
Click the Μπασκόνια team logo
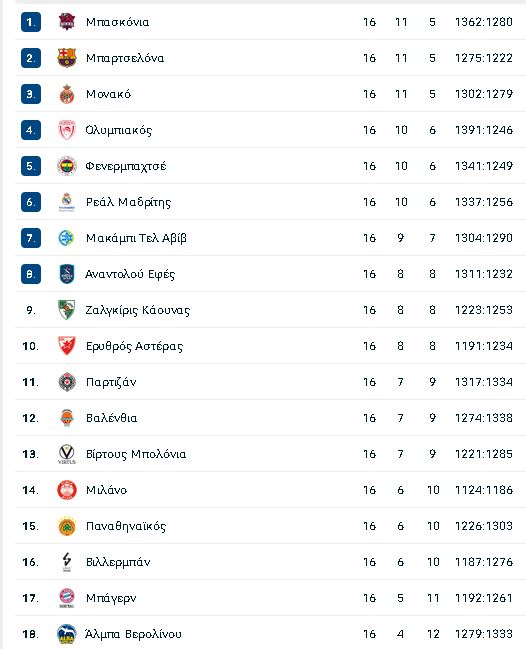[67, 22]
